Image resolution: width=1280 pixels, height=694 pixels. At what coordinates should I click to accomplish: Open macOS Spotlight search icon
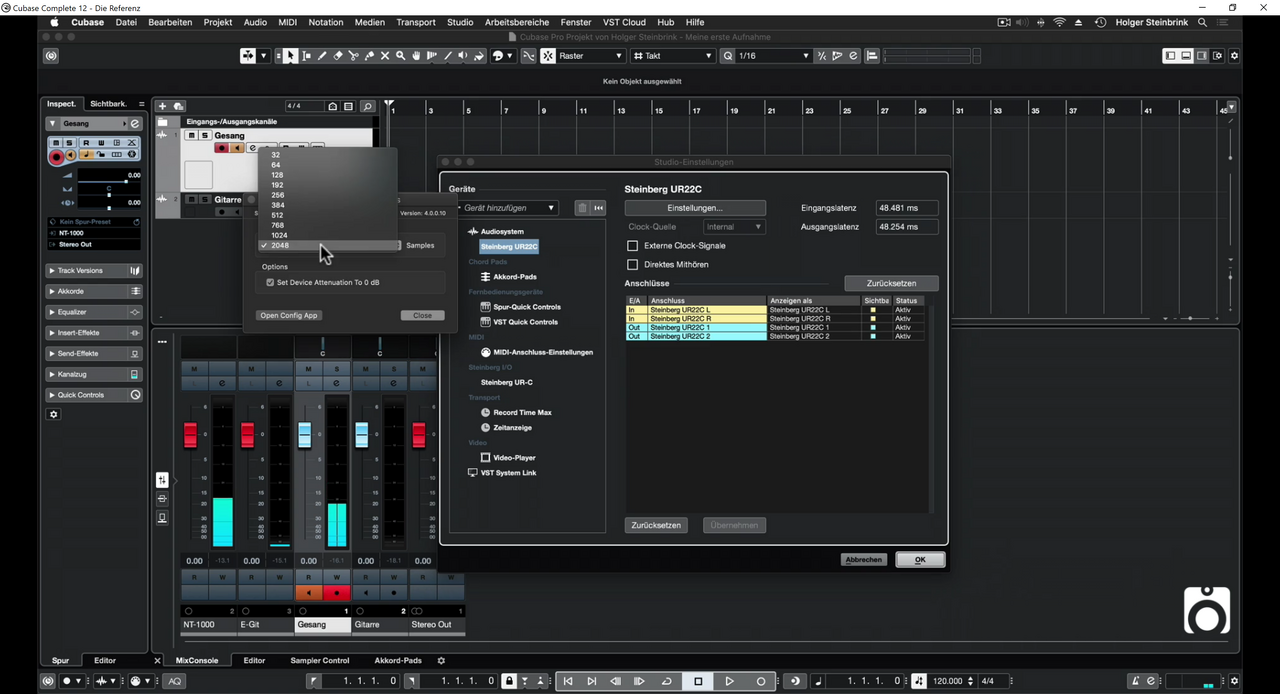coord(1202,22)
